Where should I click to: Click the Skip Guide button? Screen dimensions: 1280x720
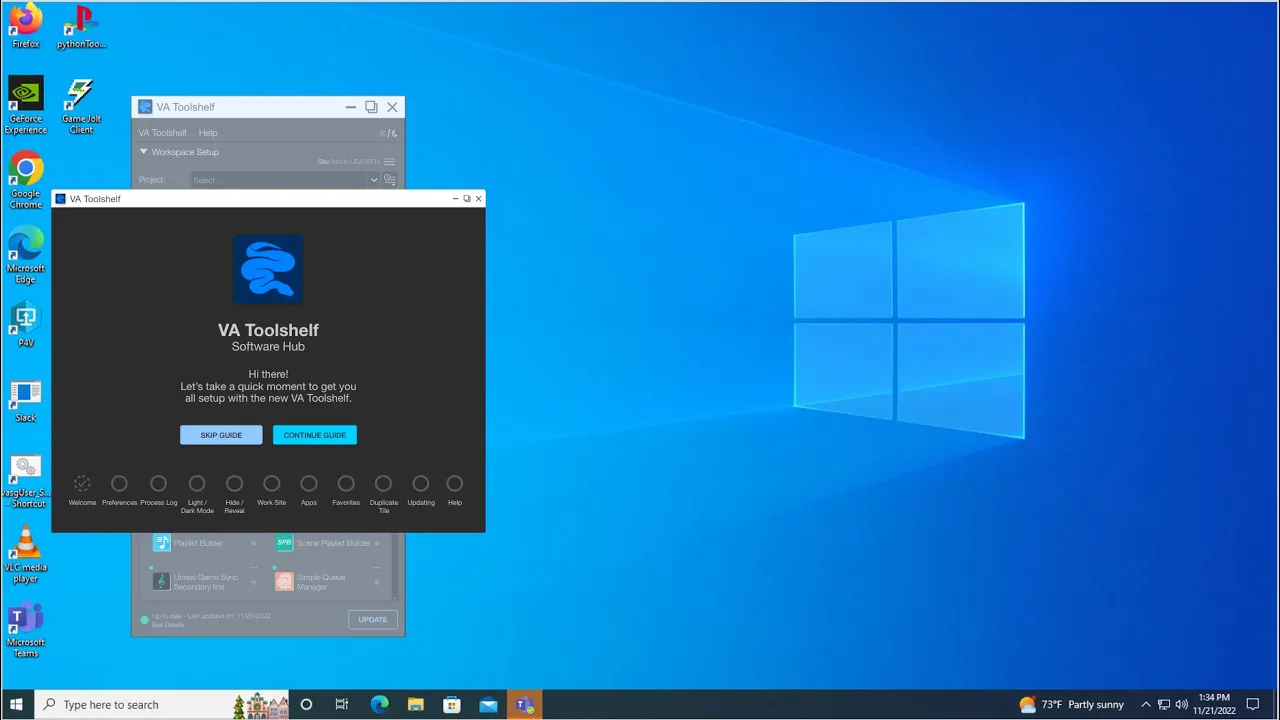(221, 435)
